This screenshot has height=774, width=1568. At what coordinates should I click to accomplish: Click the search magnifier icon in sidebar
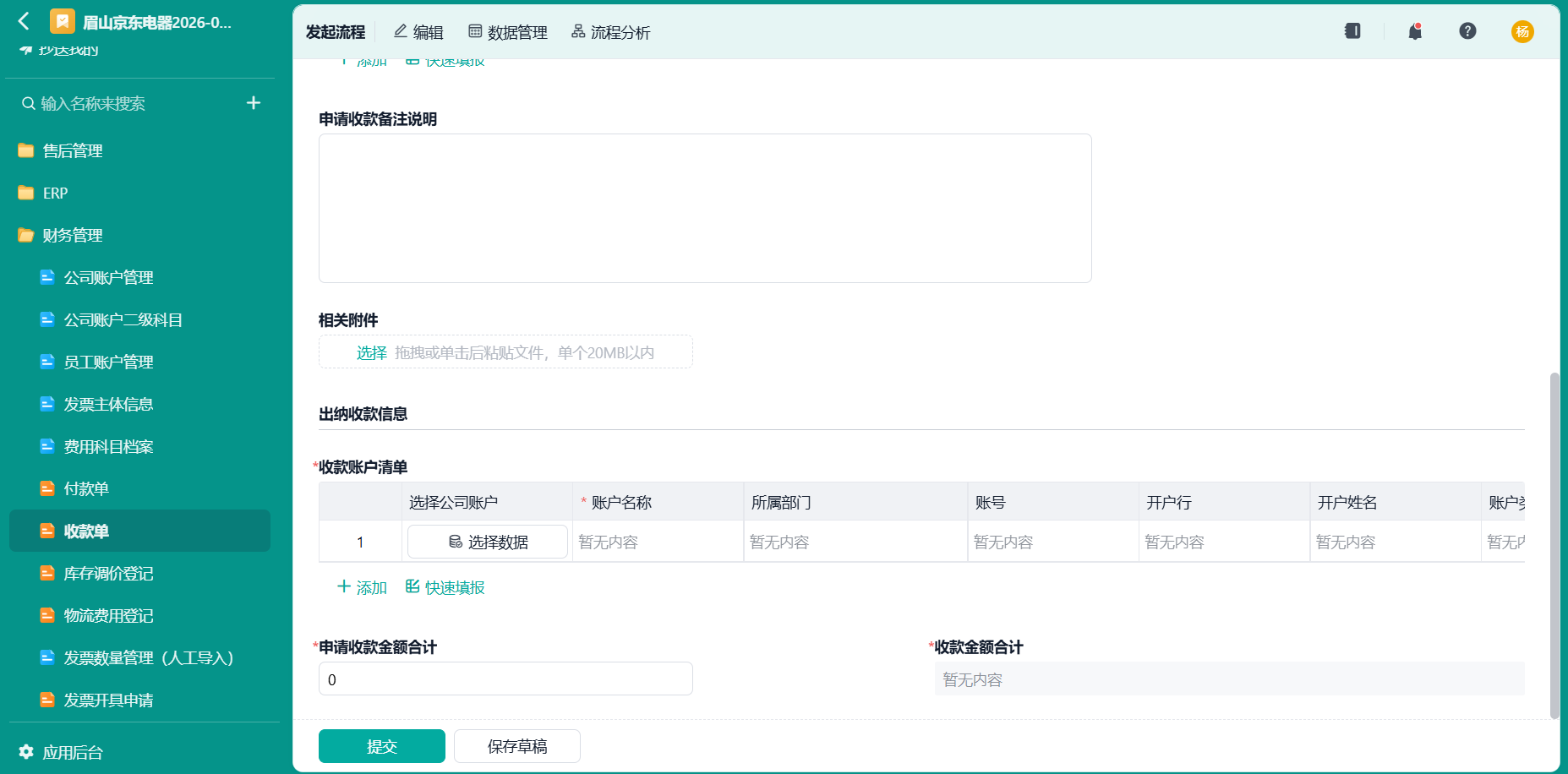point(29,103)
